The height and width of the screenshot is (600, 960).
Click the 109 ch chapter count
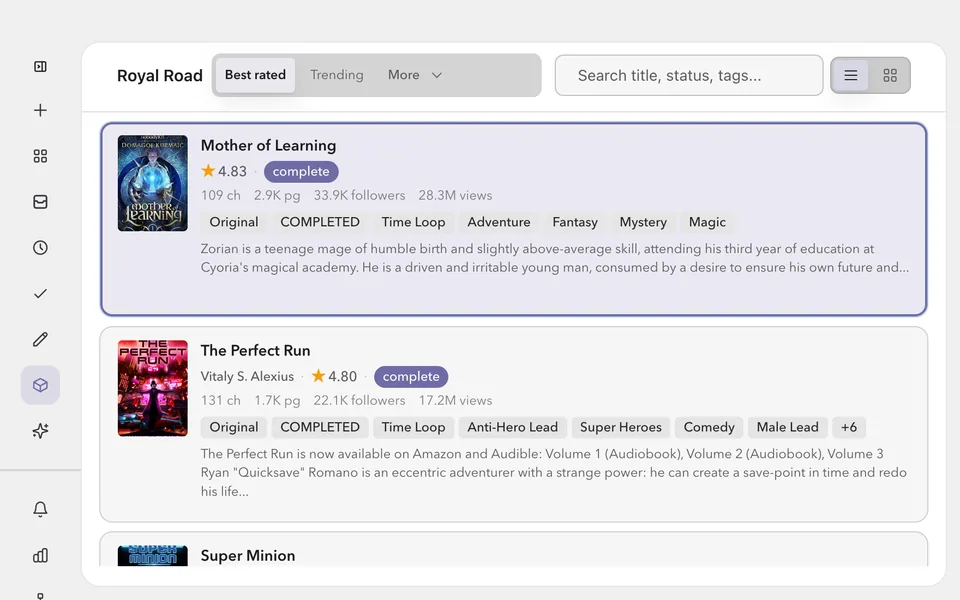[220, 196]
